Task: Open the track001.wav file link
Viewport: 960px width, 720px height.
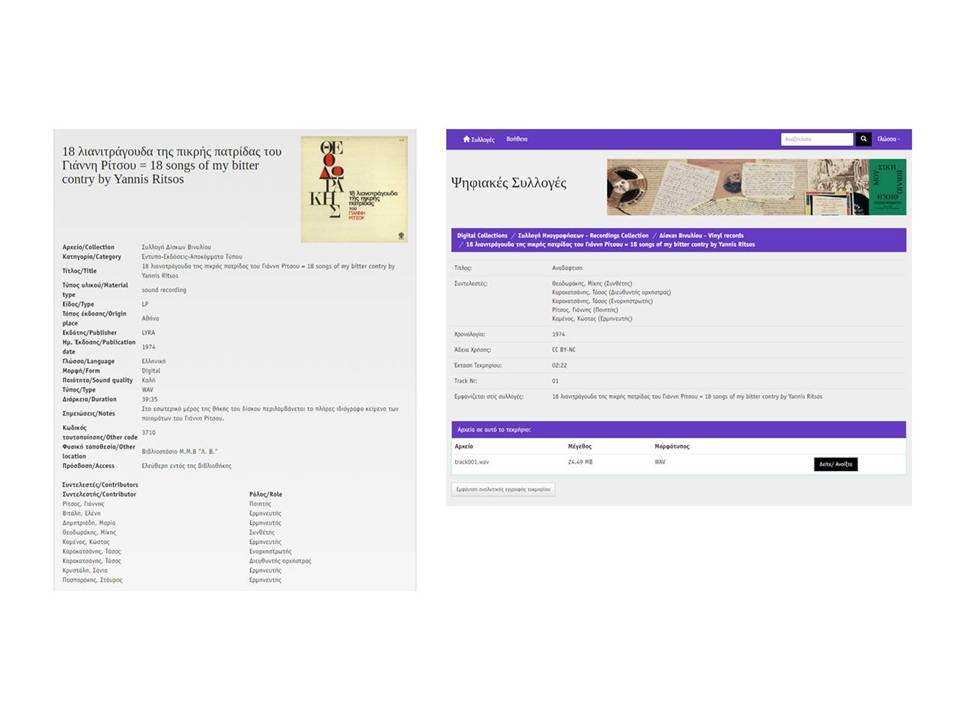Action: (472, 462)
